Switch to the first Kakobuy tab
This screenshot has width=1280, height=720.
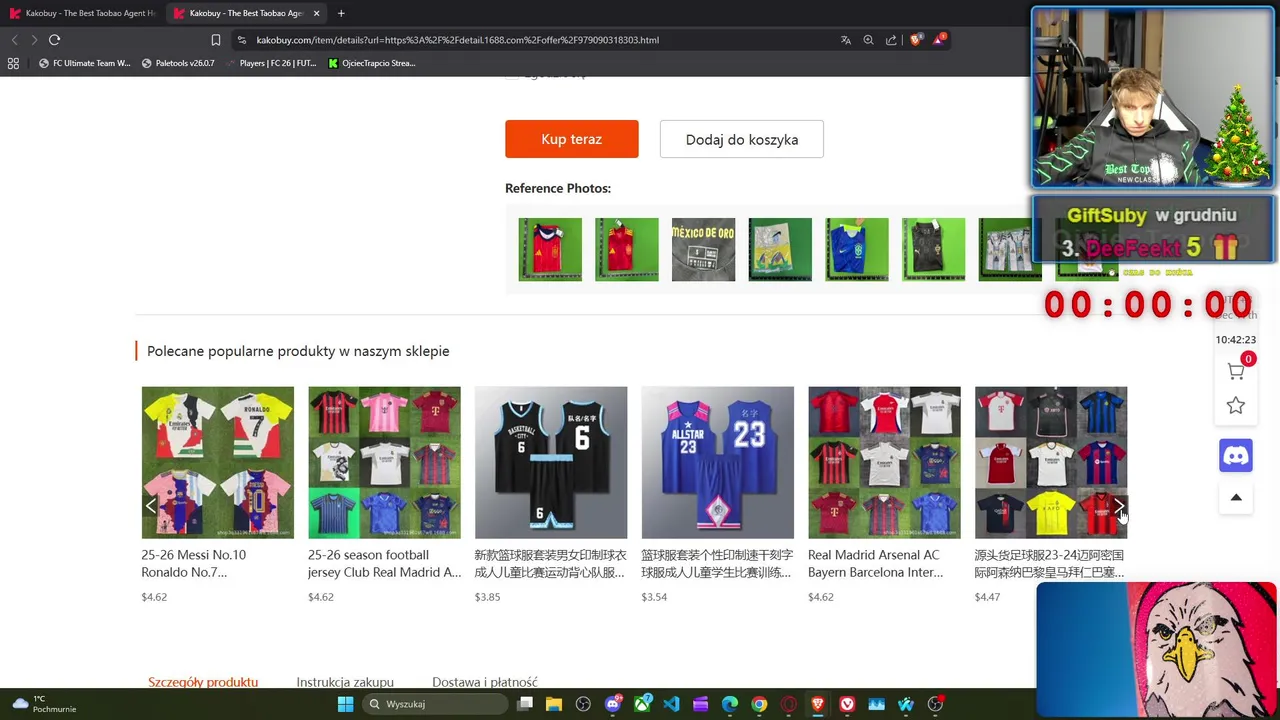tap(82, 13)
